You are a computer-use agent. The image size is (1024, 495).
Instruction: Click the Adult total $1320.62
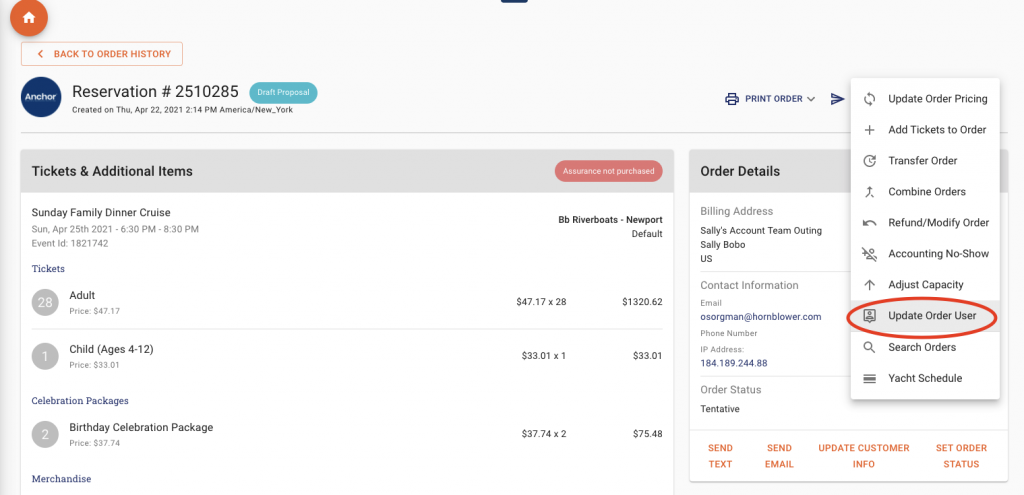[642, 302]
